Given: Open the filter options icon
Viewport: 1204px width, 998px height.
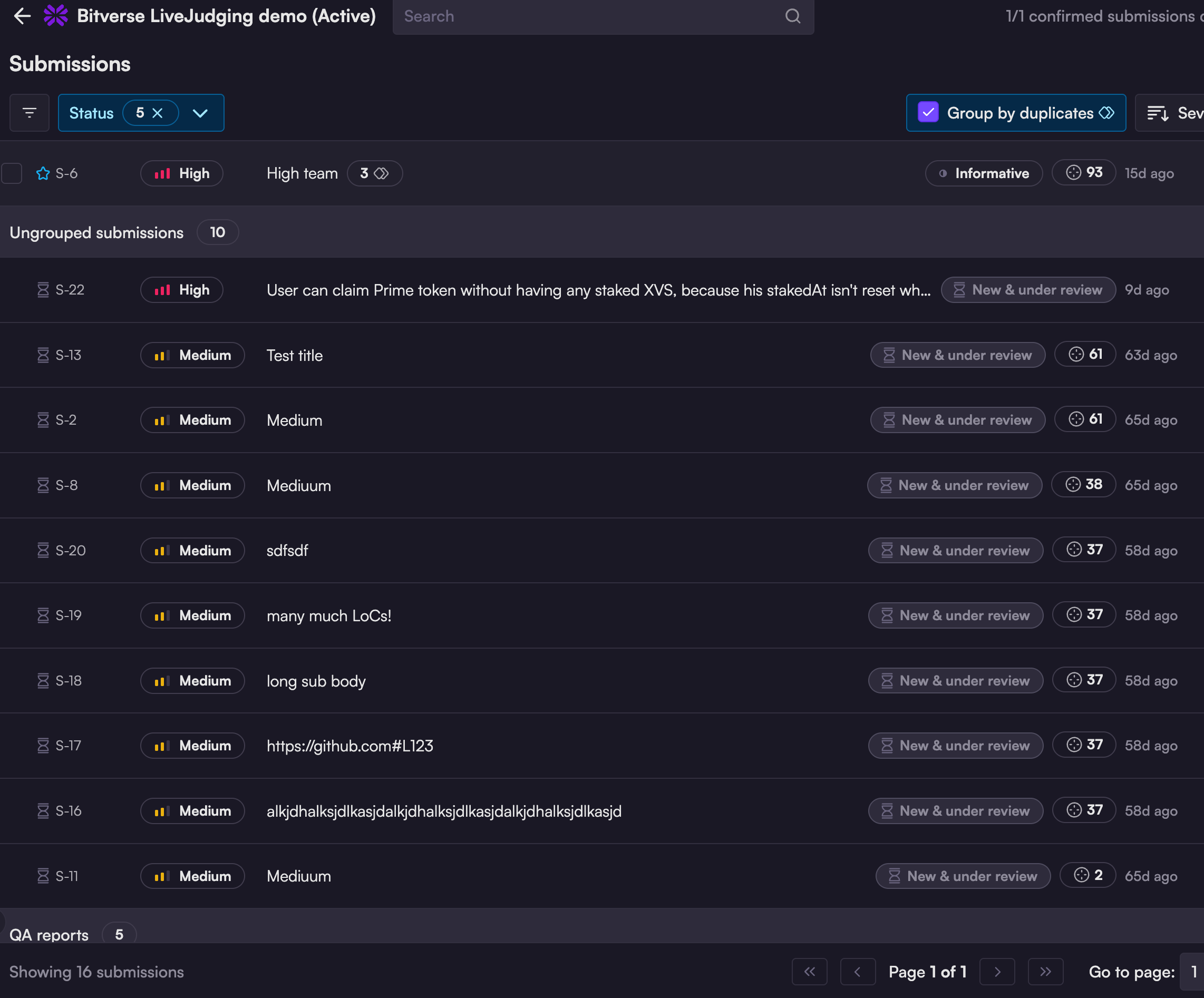Looking at the screenshot, I should click(x=29, y=113).
